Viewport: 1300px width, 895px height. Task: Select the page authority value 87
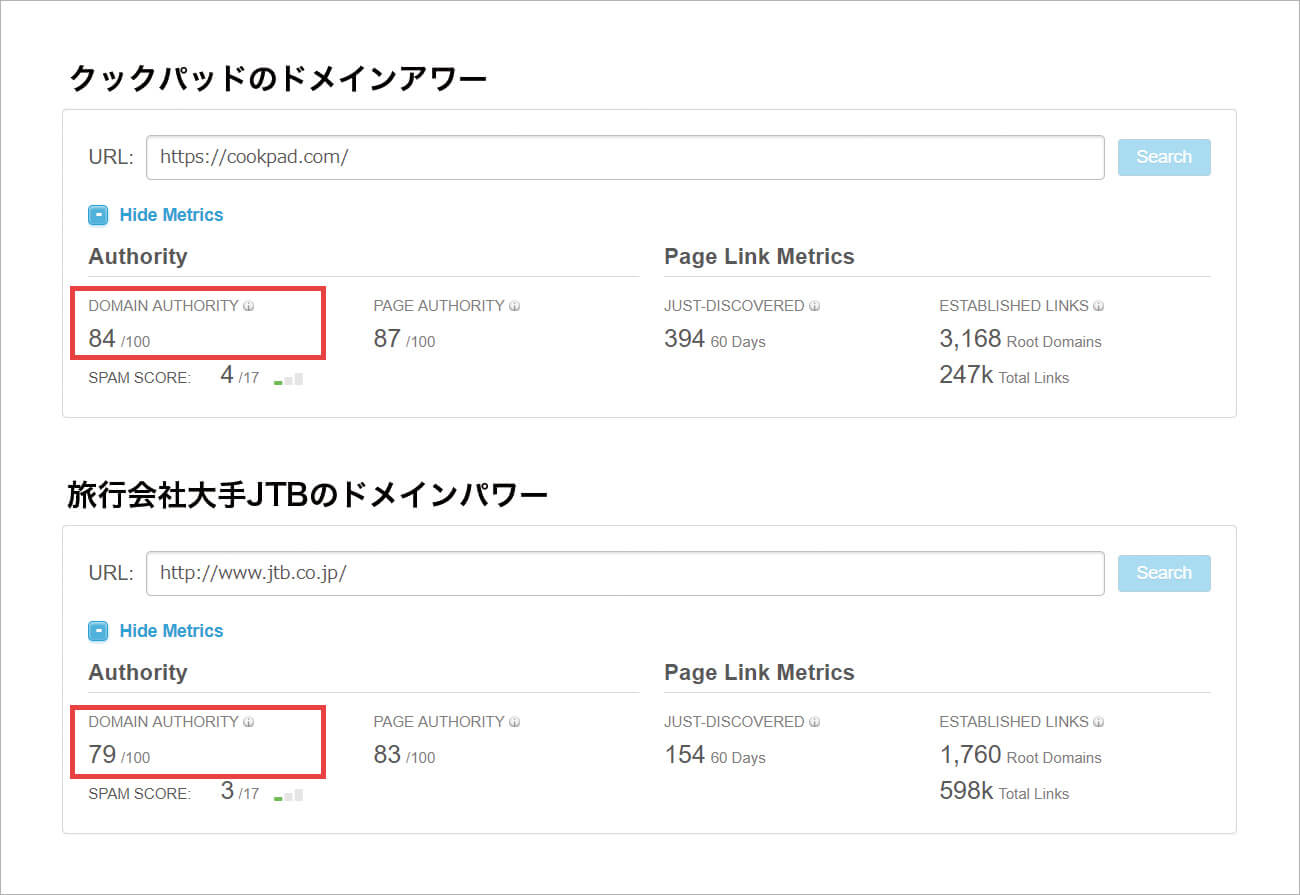point(387,339)
